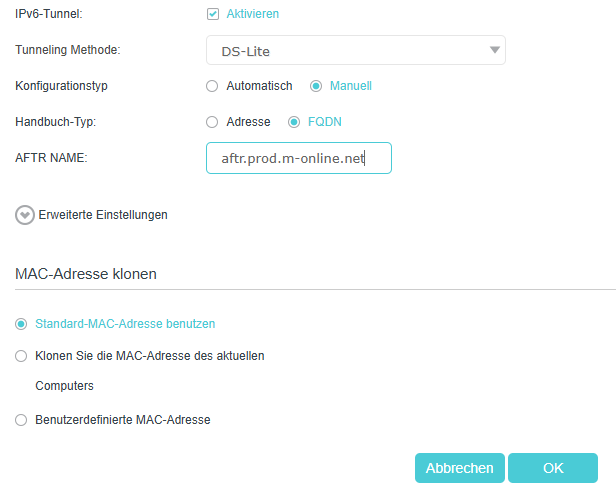Select Automatisch configuration type
The width and height of the screenshot is (616, 495).
tap(212, 86)
